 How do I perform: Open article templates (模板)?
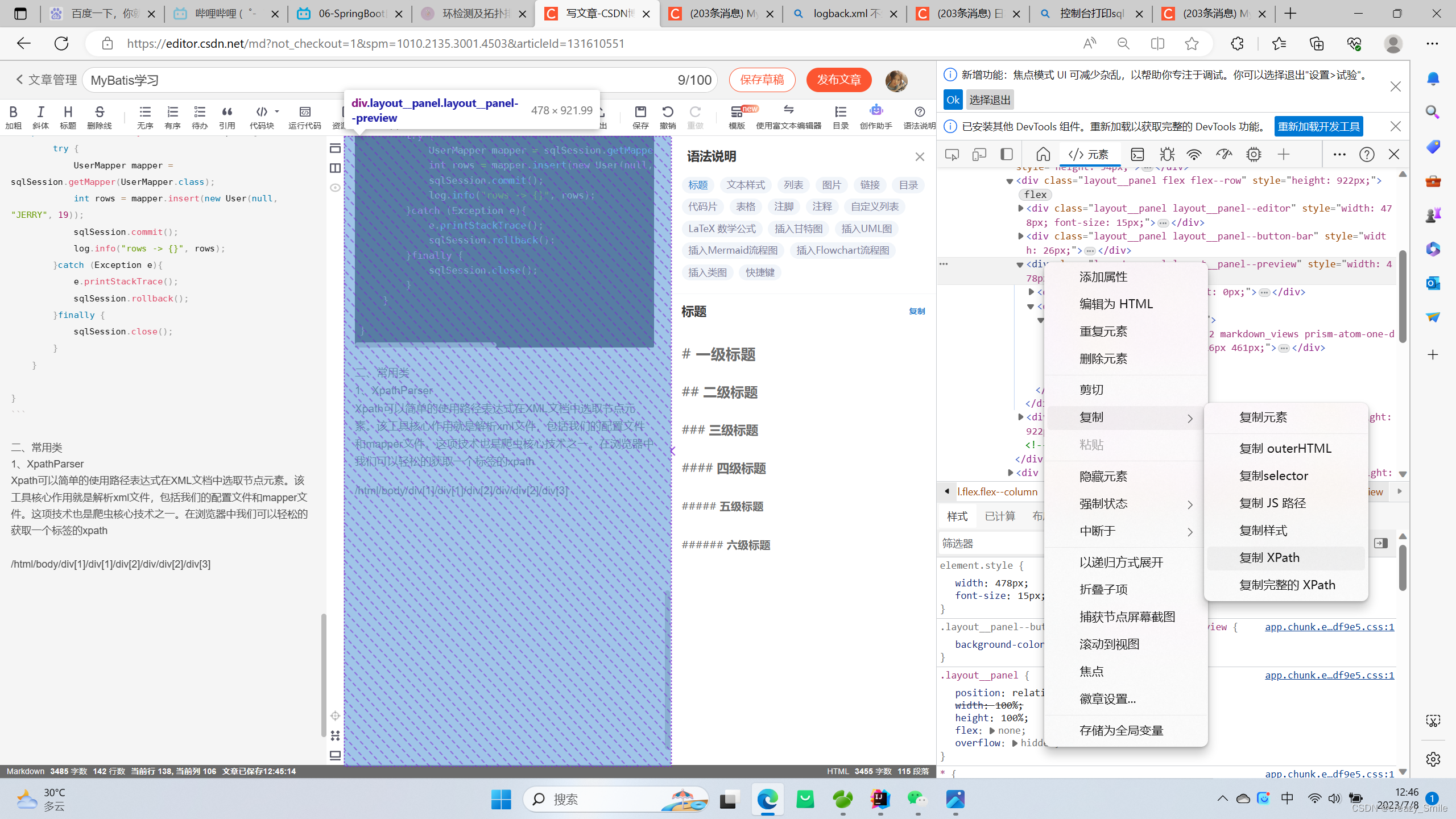click(737, 117)
